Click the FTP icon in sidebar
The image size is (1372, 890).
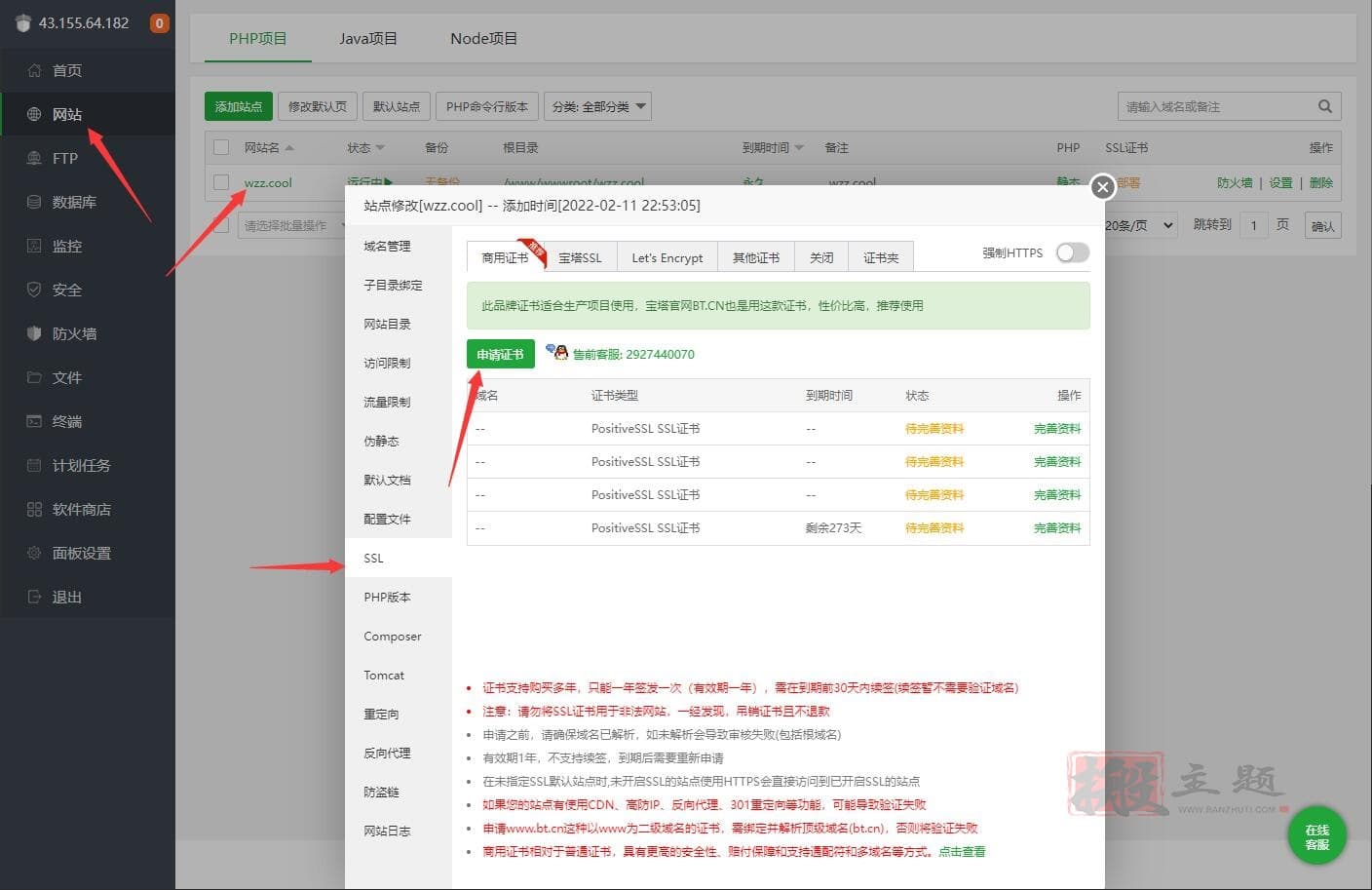pyautogui.click(x=34, y=158)
